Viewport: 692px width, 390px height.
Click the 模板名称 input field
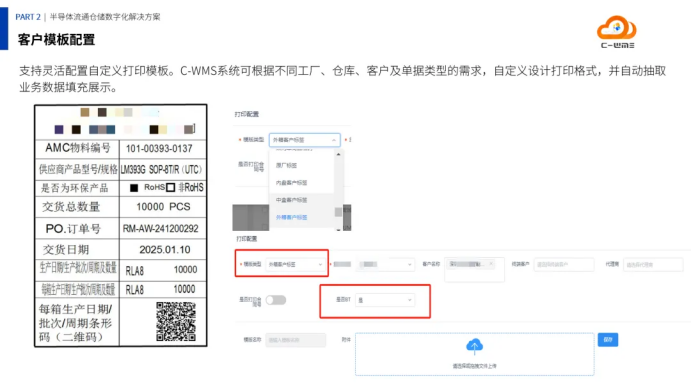[x=295, y=340]
